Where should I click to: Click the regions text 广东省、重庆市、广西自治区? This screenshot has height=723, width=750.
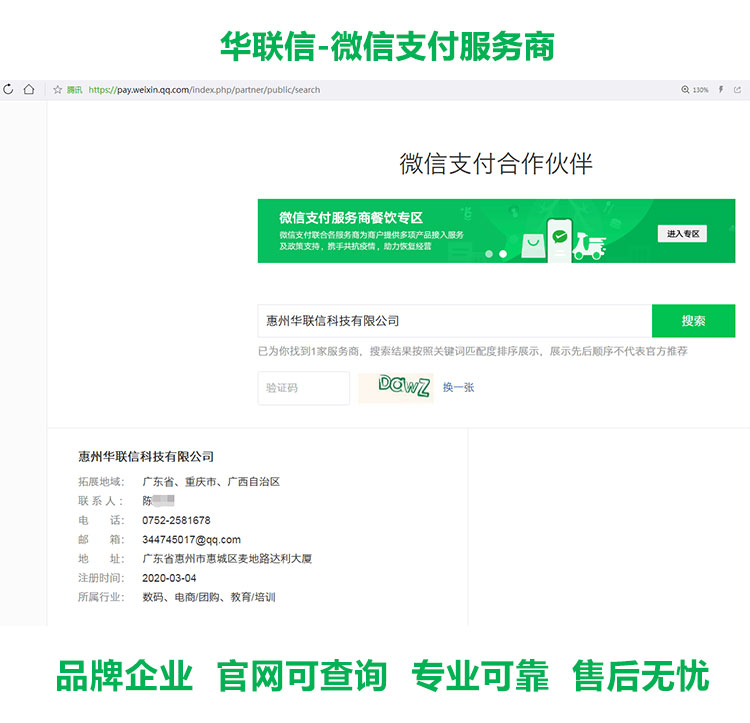click(x=211, y=482)
